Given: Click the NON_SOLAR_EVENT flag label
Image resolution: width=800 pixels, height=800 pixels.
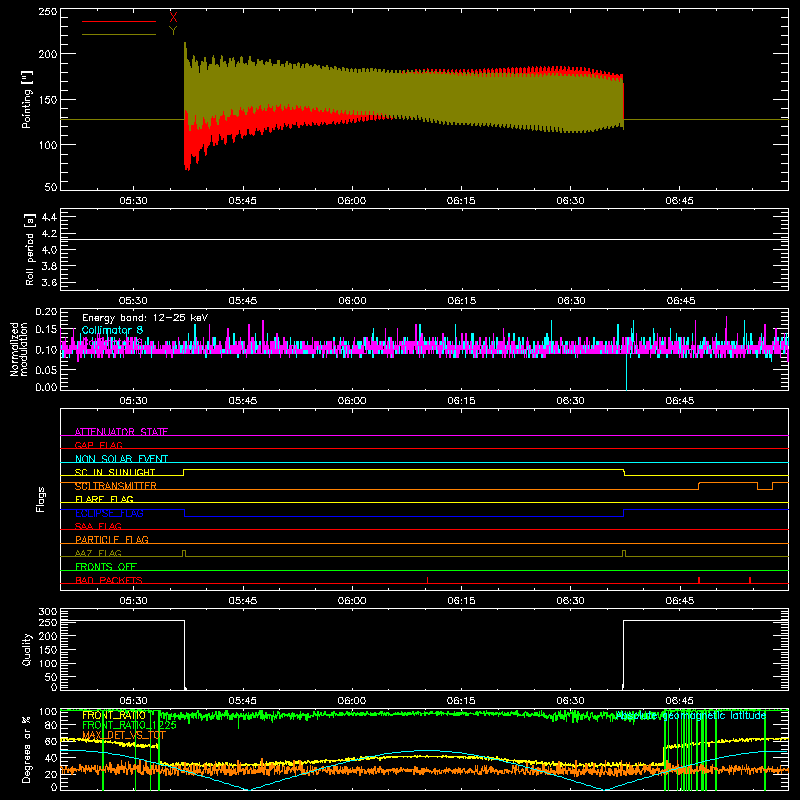Looking at the screenshot, I should pyautogui.click(x=121, y=459).
